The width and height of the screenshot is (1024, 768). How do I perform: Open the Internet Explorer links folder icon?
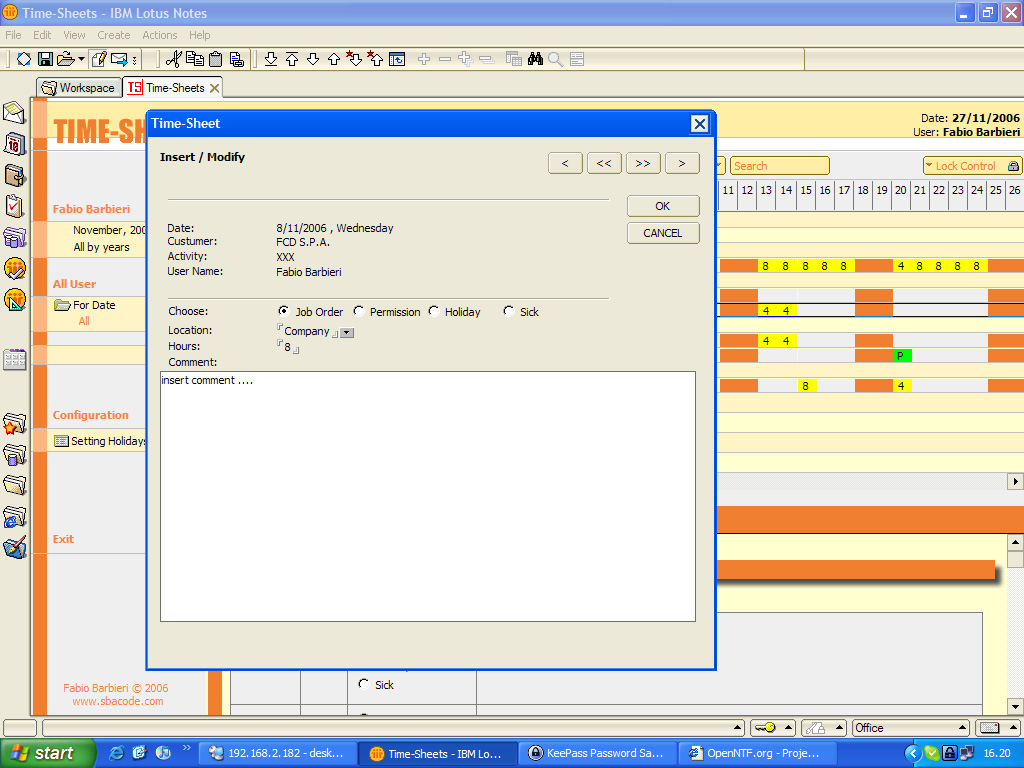[14, 517]
